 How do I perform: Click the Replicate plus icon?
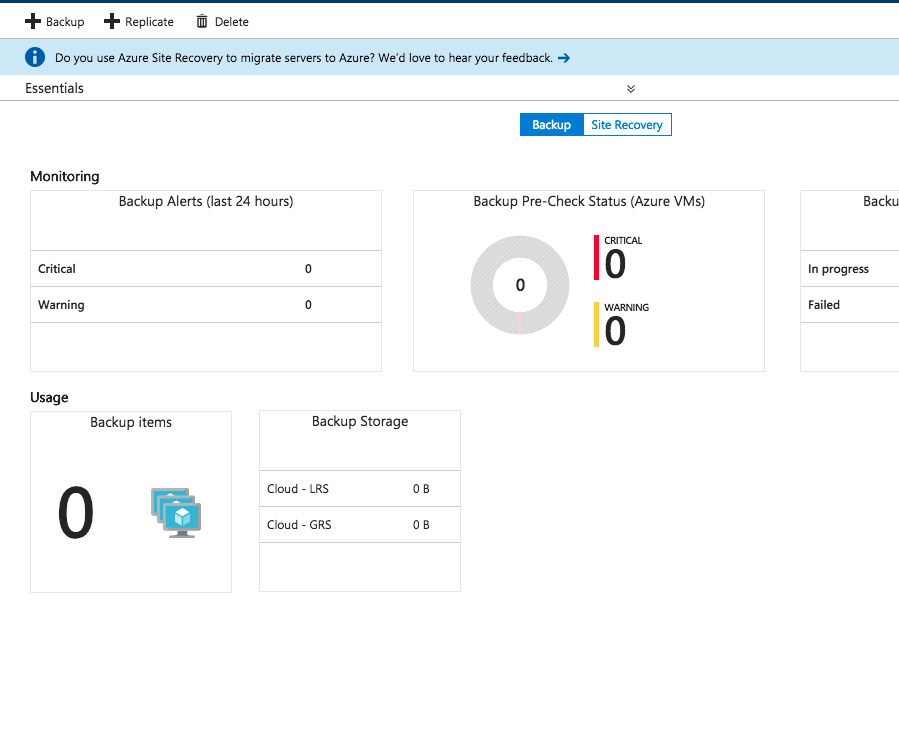[x=112, y=21]
